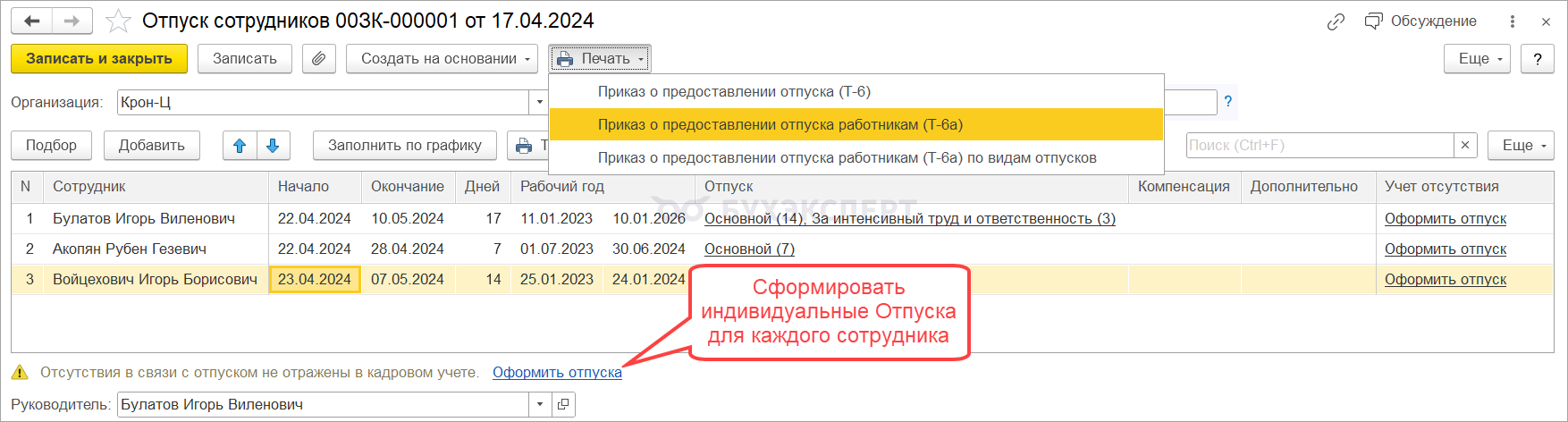
Task: Click the Окончание column header
Action: click(408, 187)
